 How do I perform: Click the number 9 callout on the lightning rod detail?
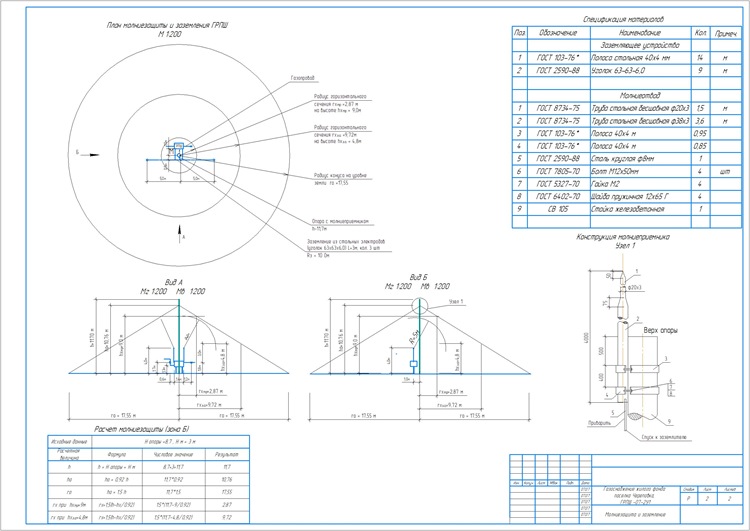click(669, 421)
